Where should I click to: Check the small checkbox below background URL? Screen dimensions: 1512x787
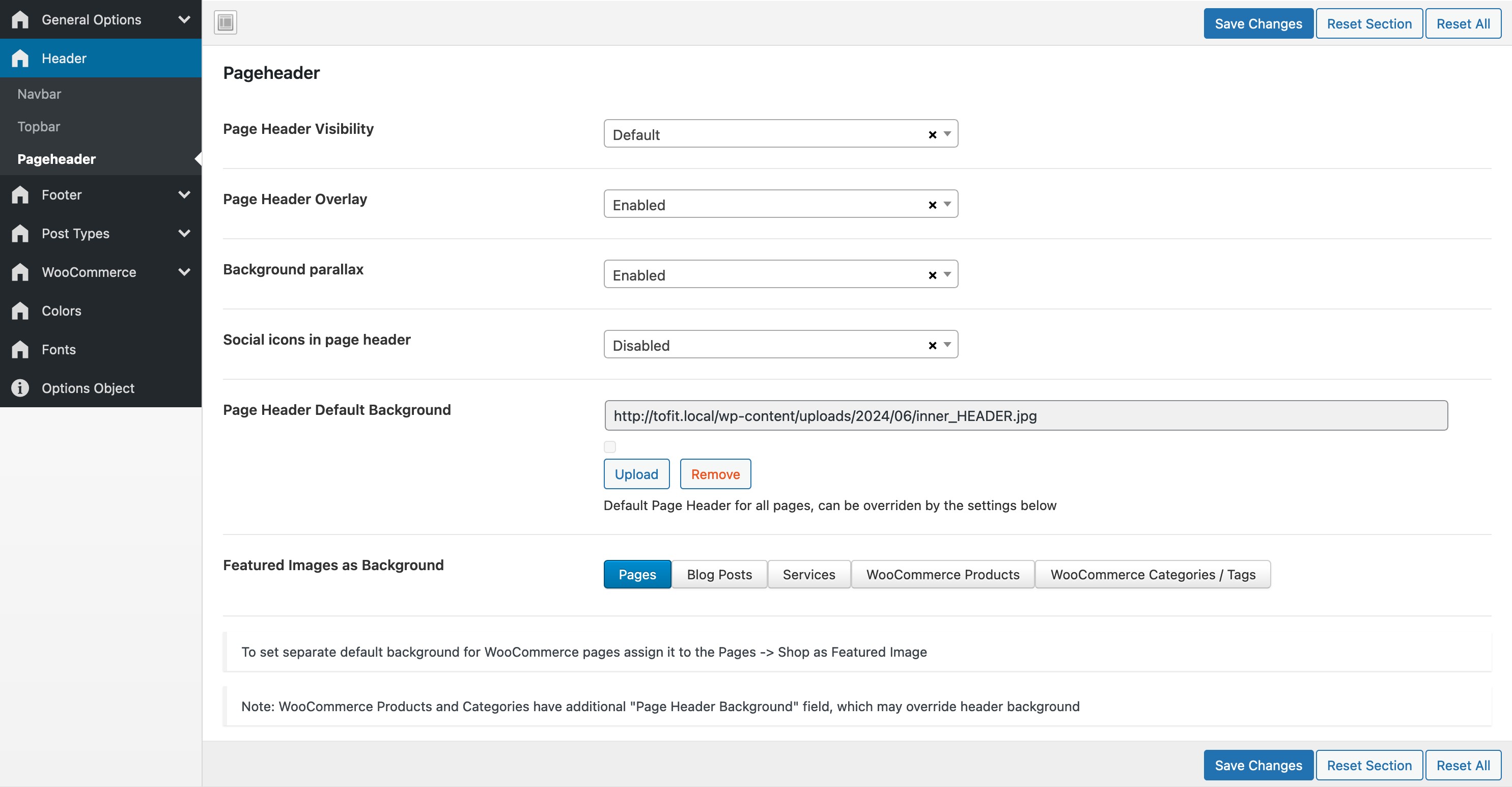click(610, 446)
